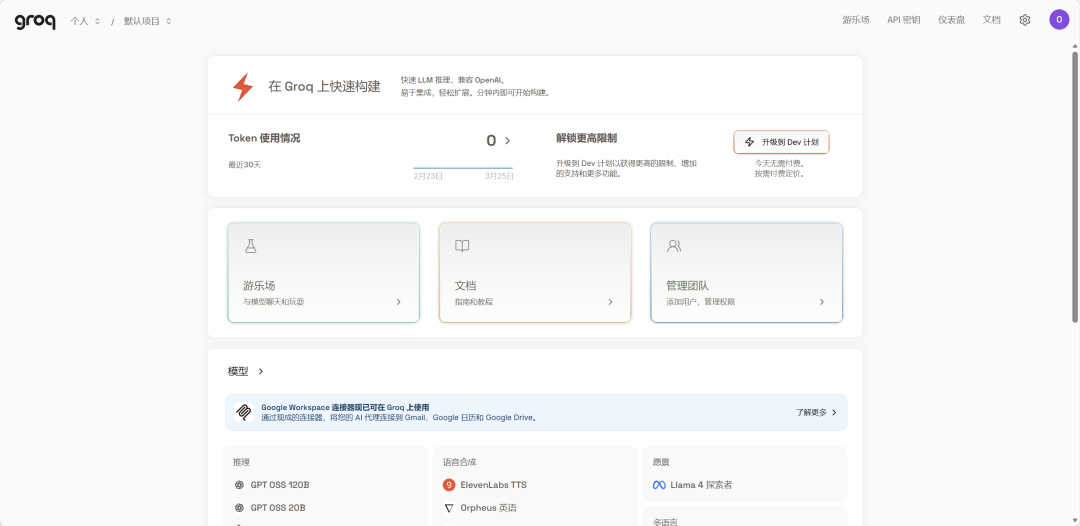The width and height of the screenshot is (1080, 526).
Task: Open the 个人 organization dropdown
Action: [85, 21]
